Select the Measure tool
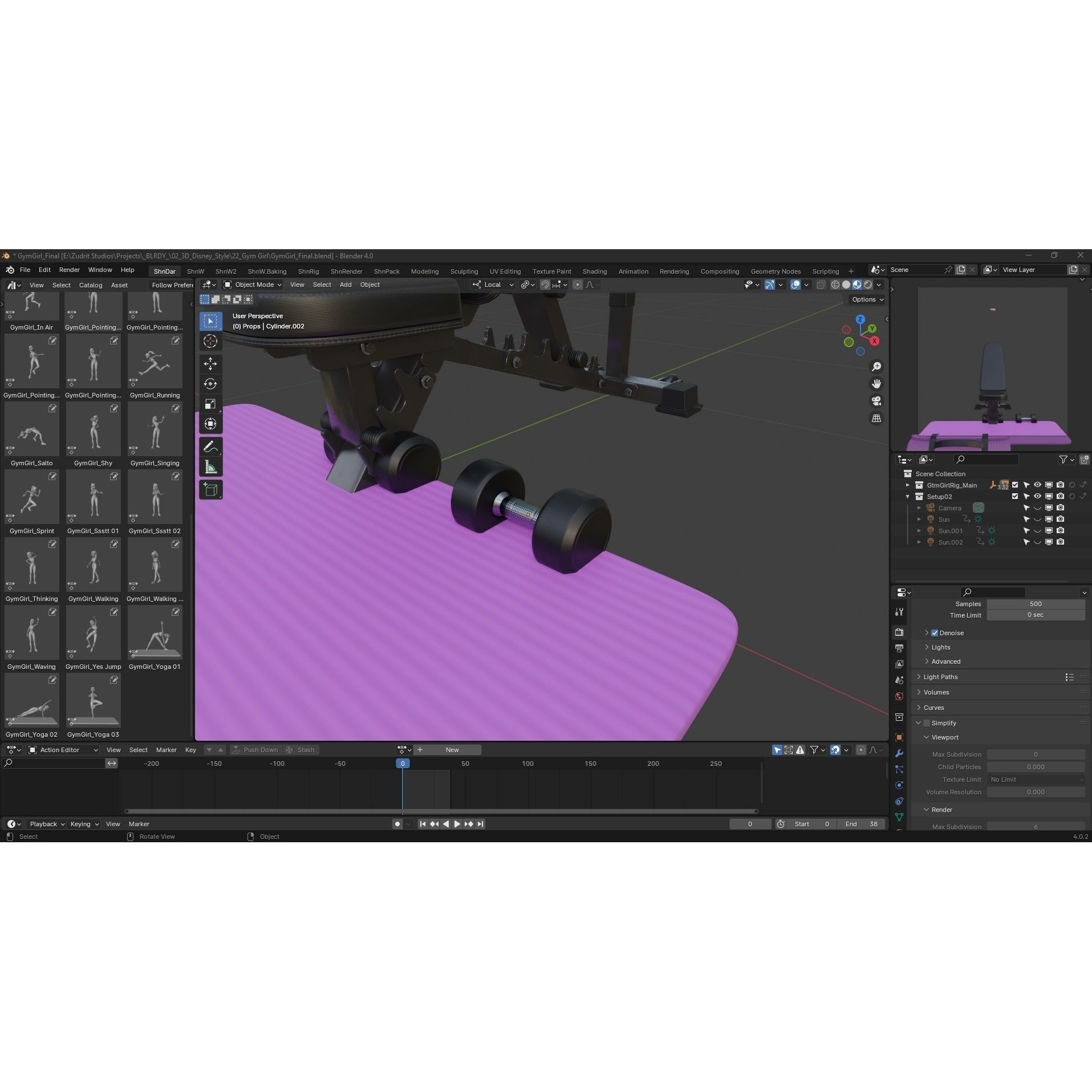This screenshot has height=1092, width=1092. [210, 467]
